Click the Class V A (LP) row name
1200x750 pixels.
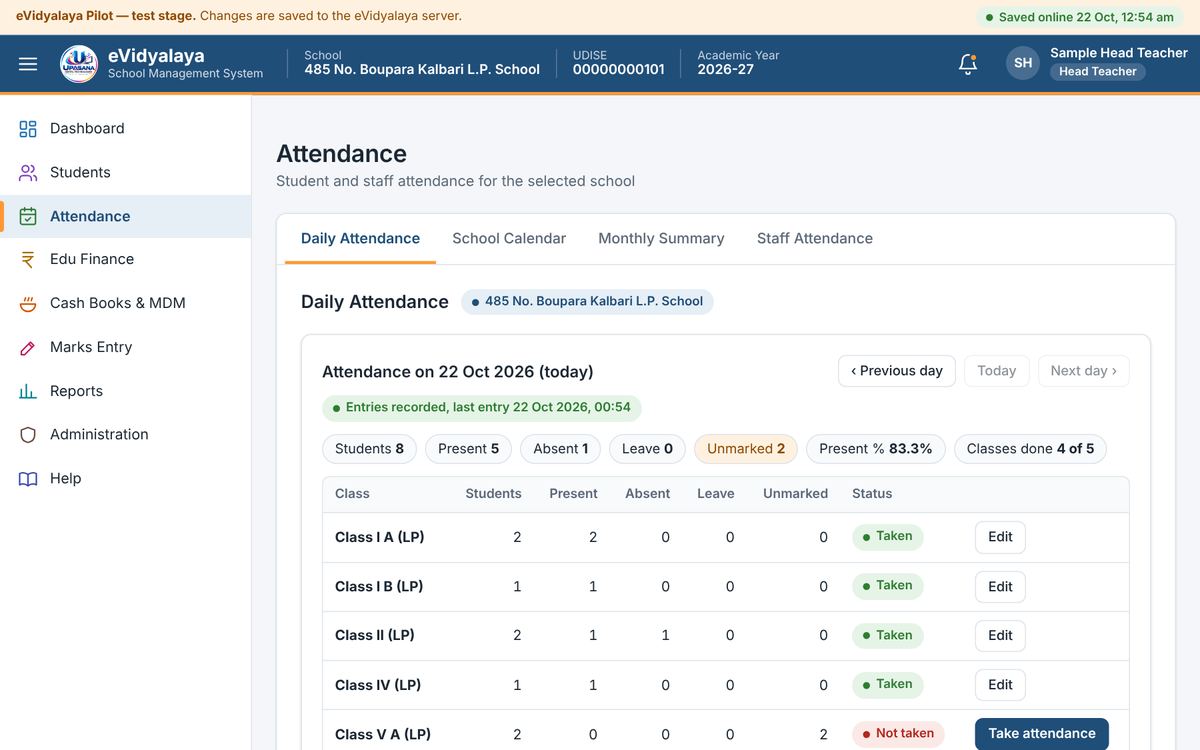pyautogui.click(x=383, y=734)
